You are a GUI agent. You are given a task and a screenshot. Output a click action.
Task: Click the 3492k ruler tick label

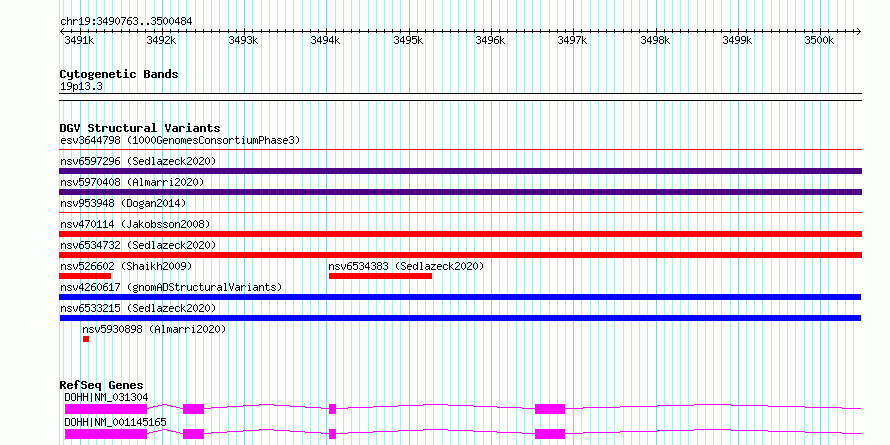pyautogui.click(x=161, y=40)
